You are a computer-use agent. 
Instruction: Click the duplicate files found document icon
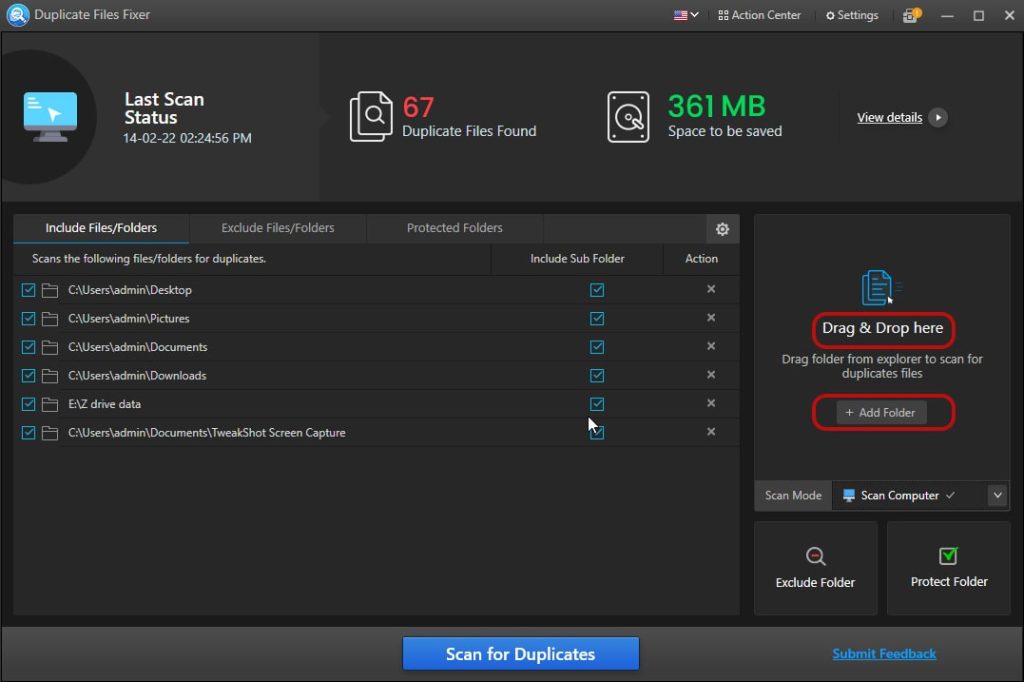[x=371, y=117]
